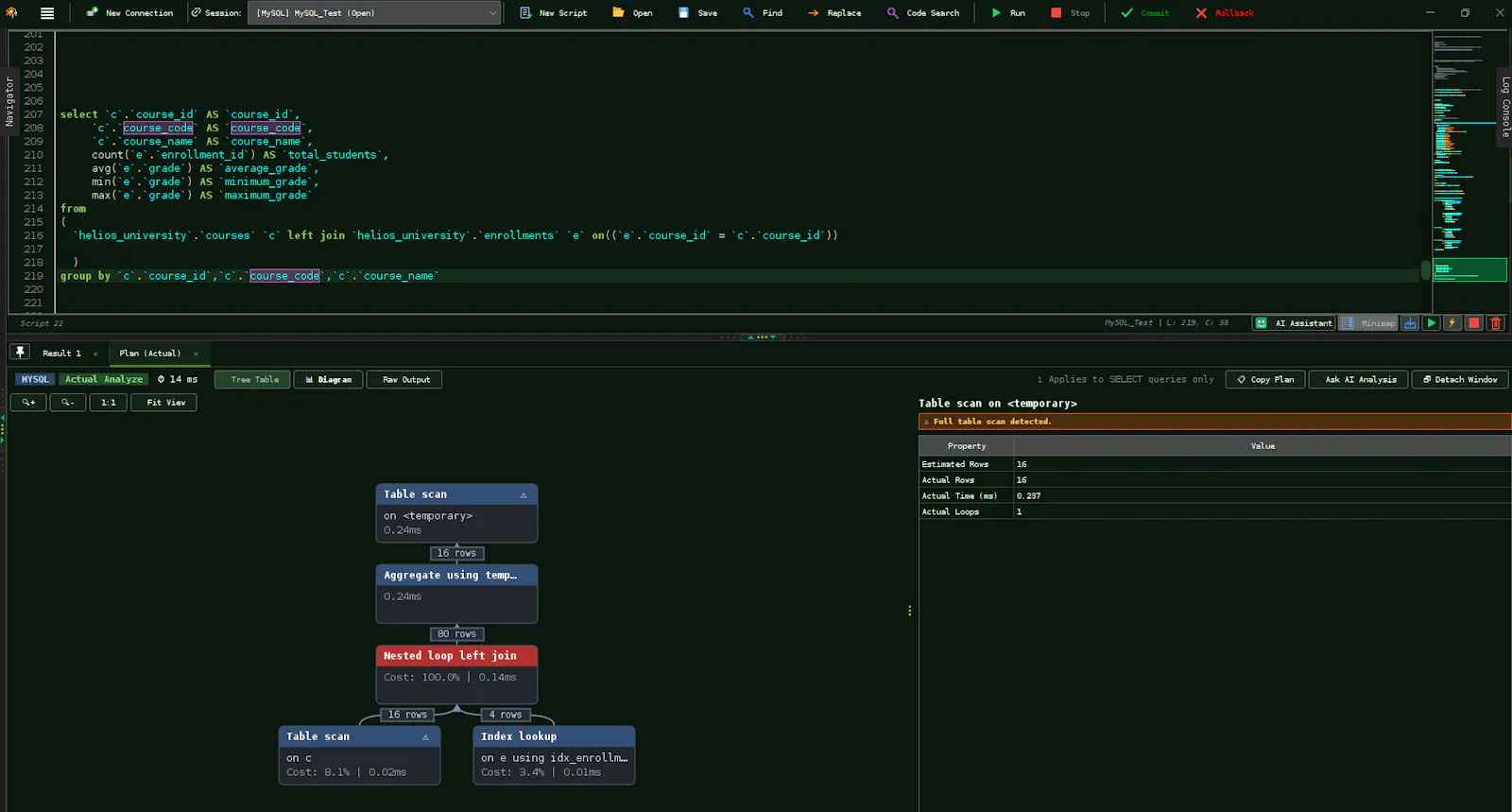The width and height of the screenshot is (1512, 812).
Task: Select the Nested loop left join node
Action: point(457,674)
